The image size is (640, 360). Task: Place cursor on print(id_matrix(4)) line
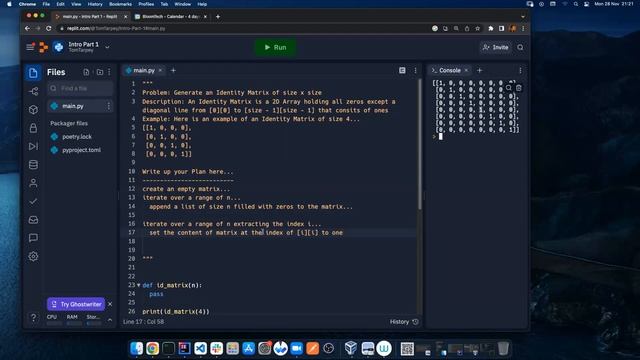pyautogui.click(x=176, y=311)
